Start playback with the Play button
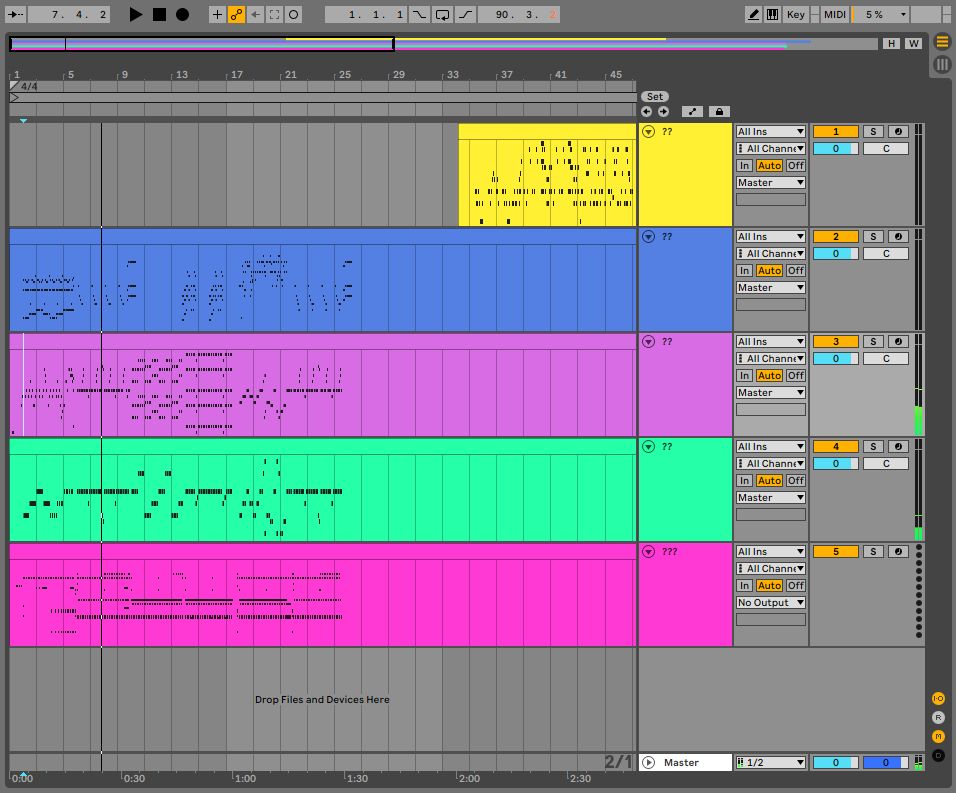This screenshot has width=956, height=793. pyautogui.click(x=135, y=15)
